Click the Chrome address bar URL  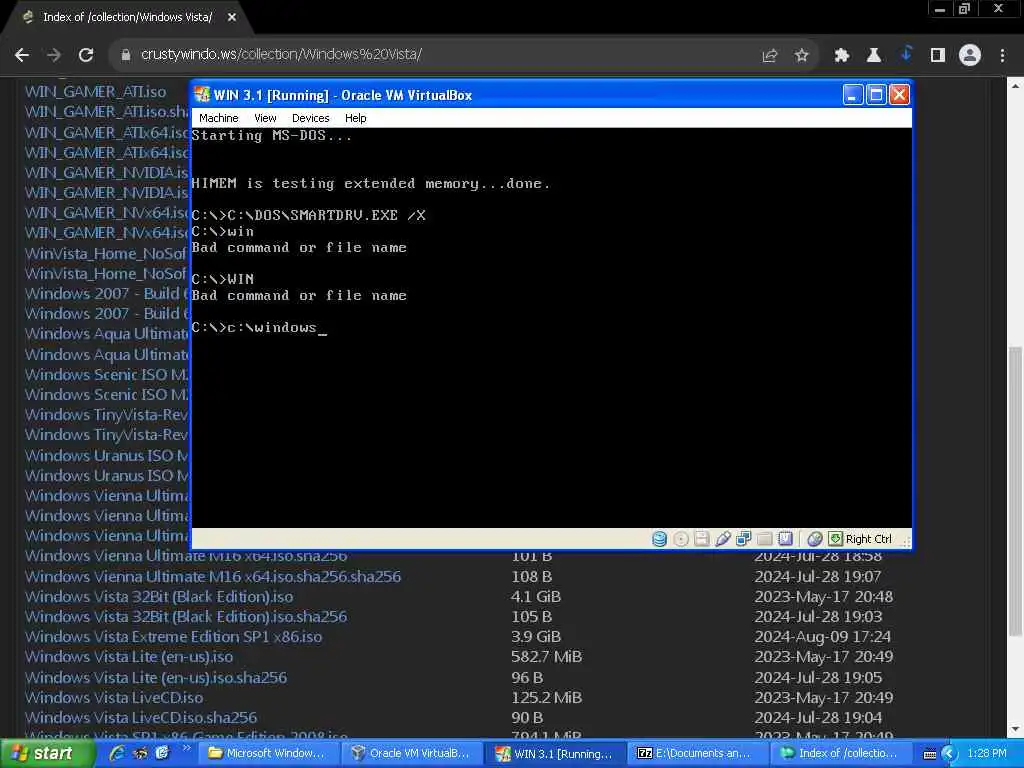281,55
